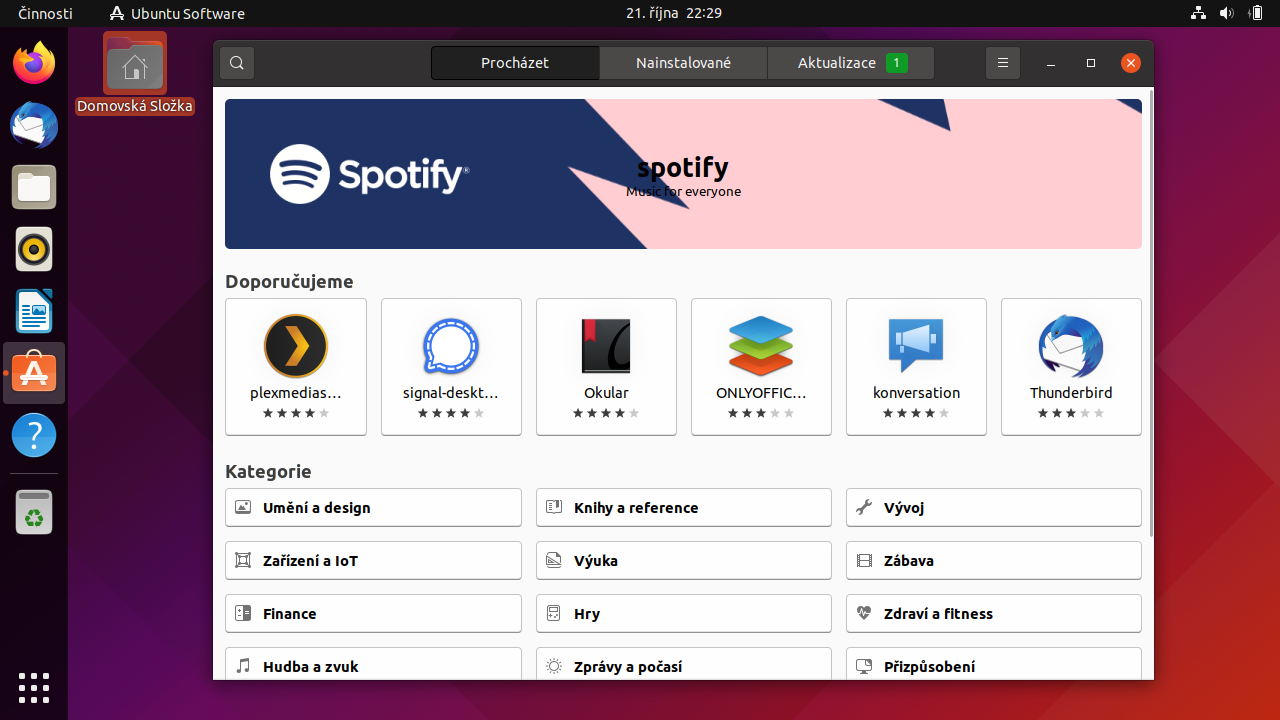Open the network status menu in top bar

[1198, 13]
